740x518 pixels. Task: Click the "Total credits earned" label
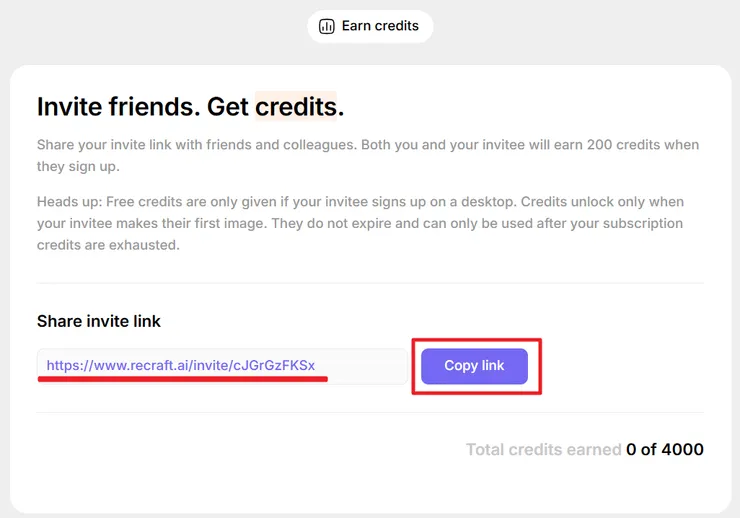(x=543, y=450)
